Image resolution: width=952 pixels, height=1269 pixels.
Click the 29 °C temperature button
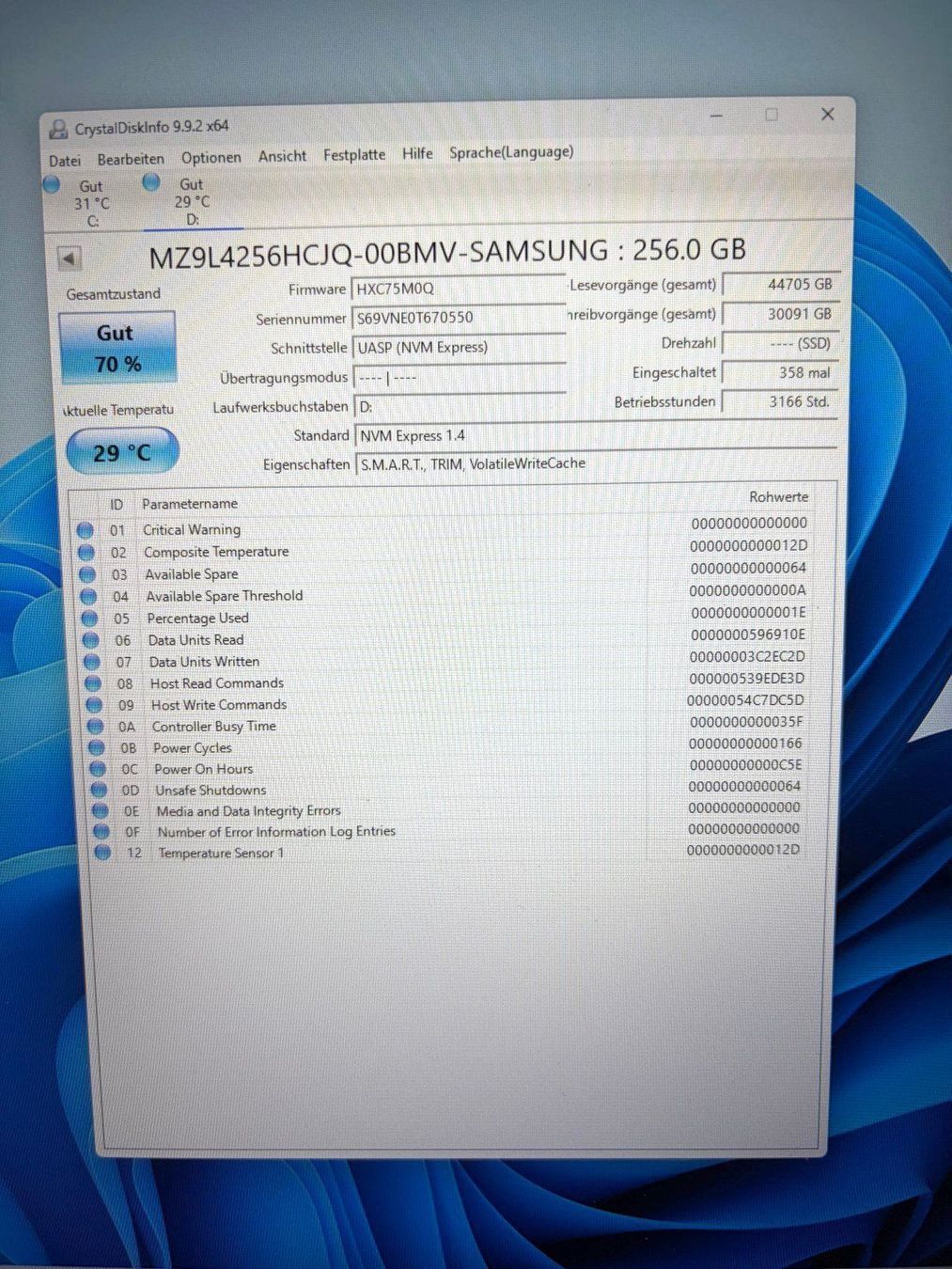tap(122, 452)
